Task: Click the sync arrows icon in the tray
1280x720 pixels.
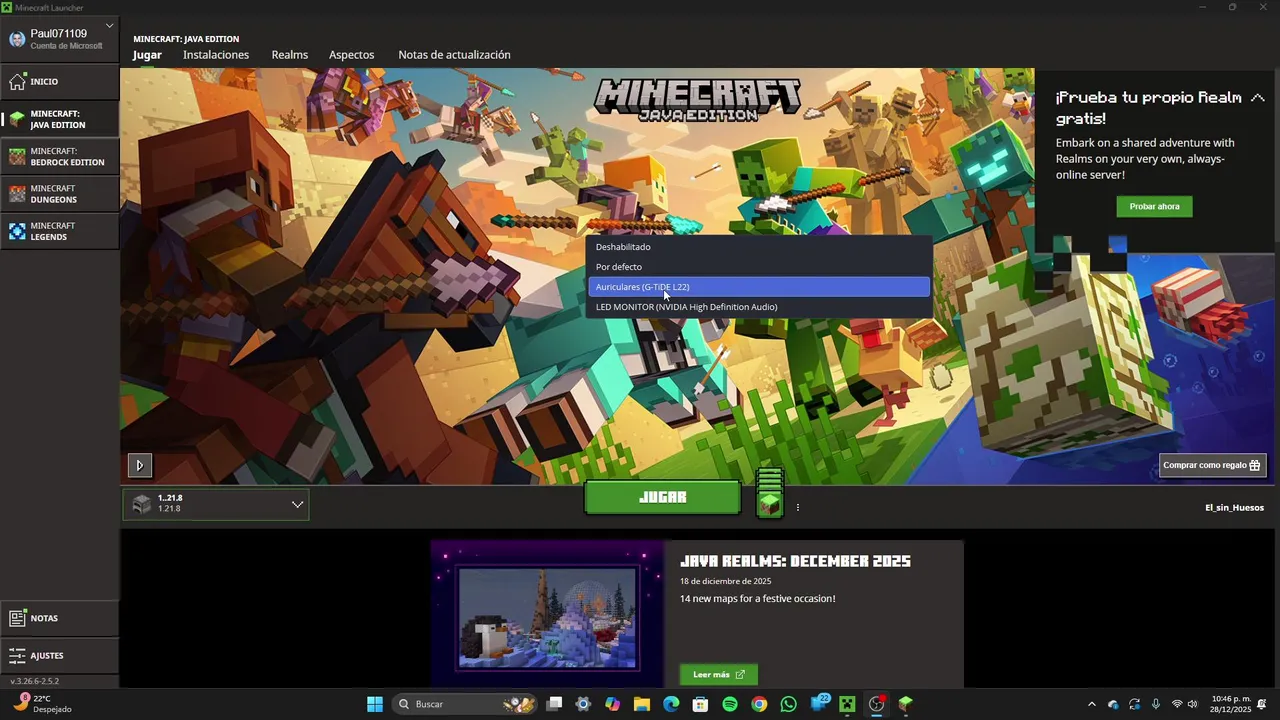Action: point(1134,704)
